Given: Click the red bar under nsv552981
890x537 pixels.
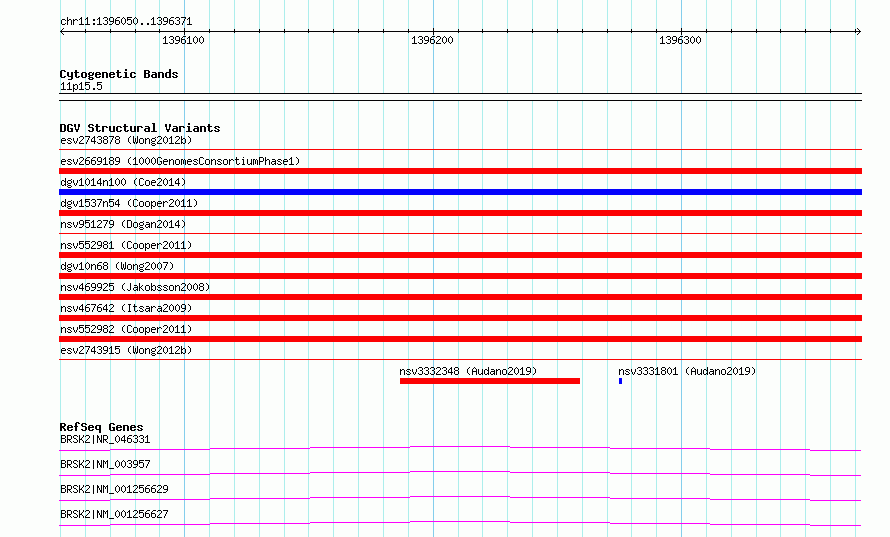Looking at the screenshot, I should pyautogui.click(x=460, y=255).
